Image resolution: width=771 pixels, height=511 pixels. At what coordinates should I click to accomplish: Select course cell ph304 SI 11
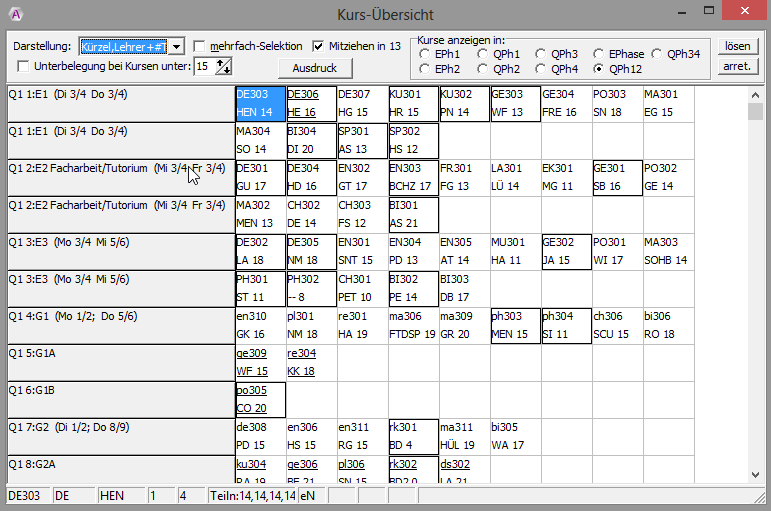[x=566, y=326]
